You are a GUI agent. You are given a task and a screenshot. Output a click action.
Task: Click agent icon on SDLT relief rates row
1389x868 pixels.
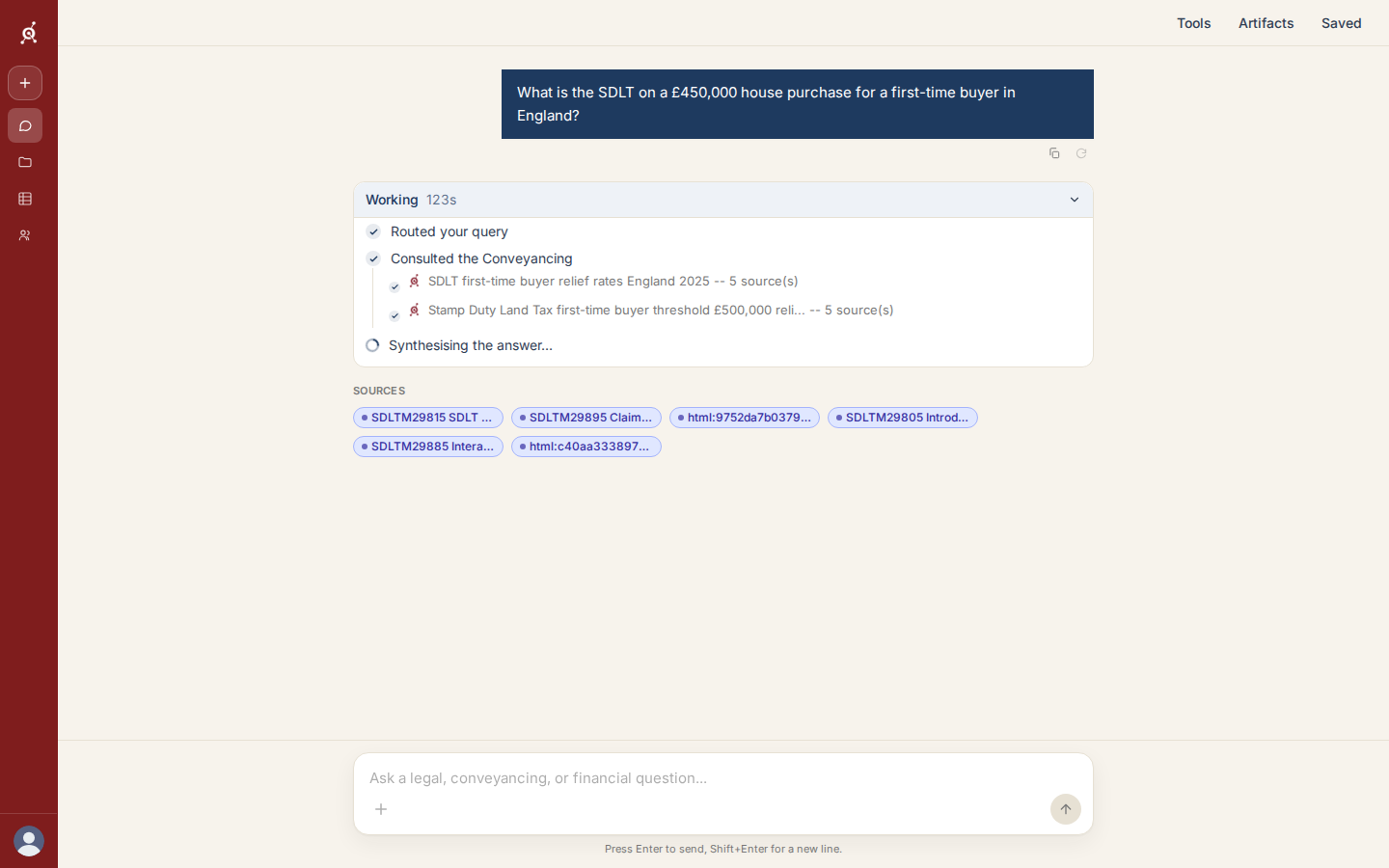point(415,281)
